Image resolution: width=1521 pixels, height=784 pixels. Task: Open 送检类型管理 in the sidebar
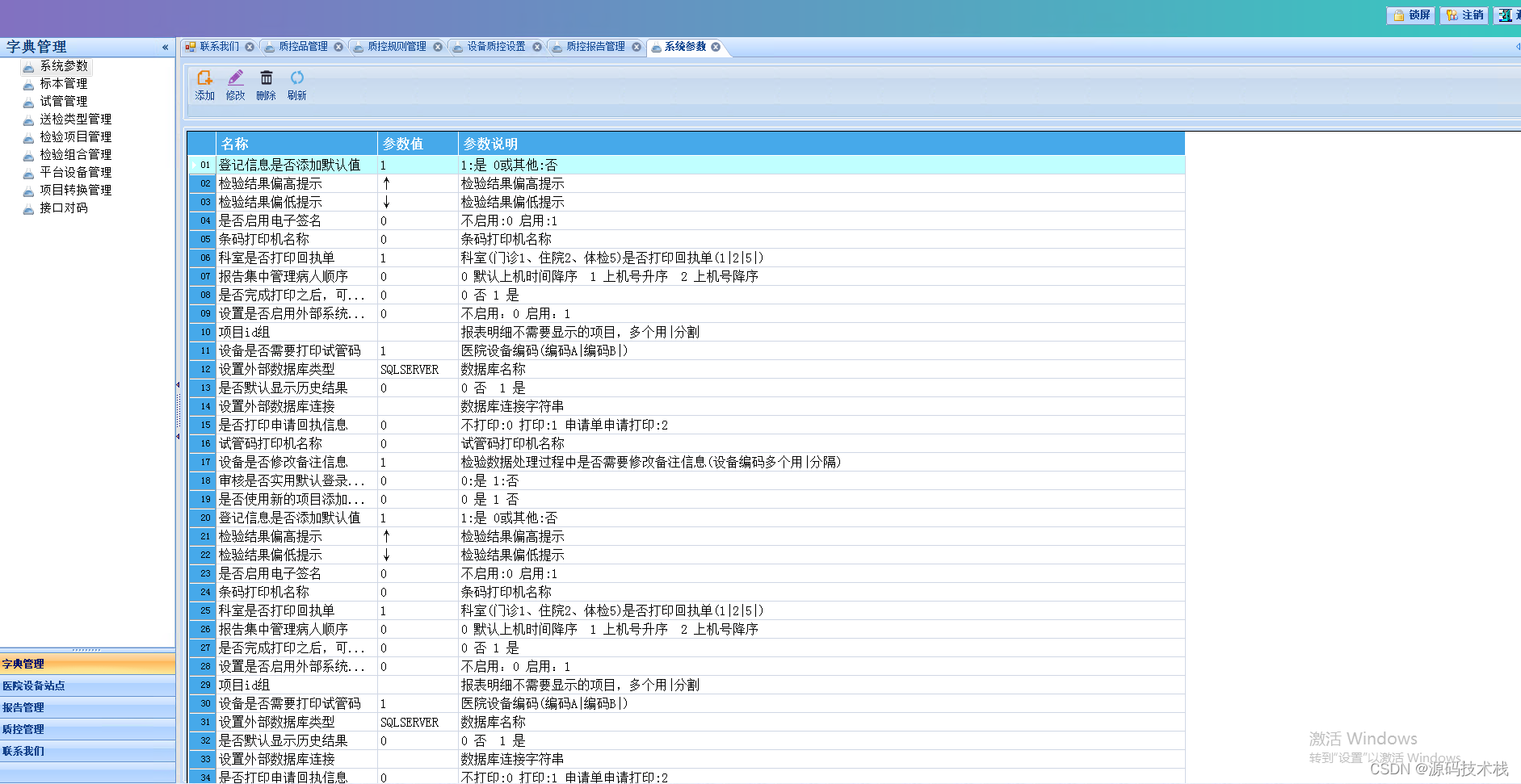(x=76, y=119)
